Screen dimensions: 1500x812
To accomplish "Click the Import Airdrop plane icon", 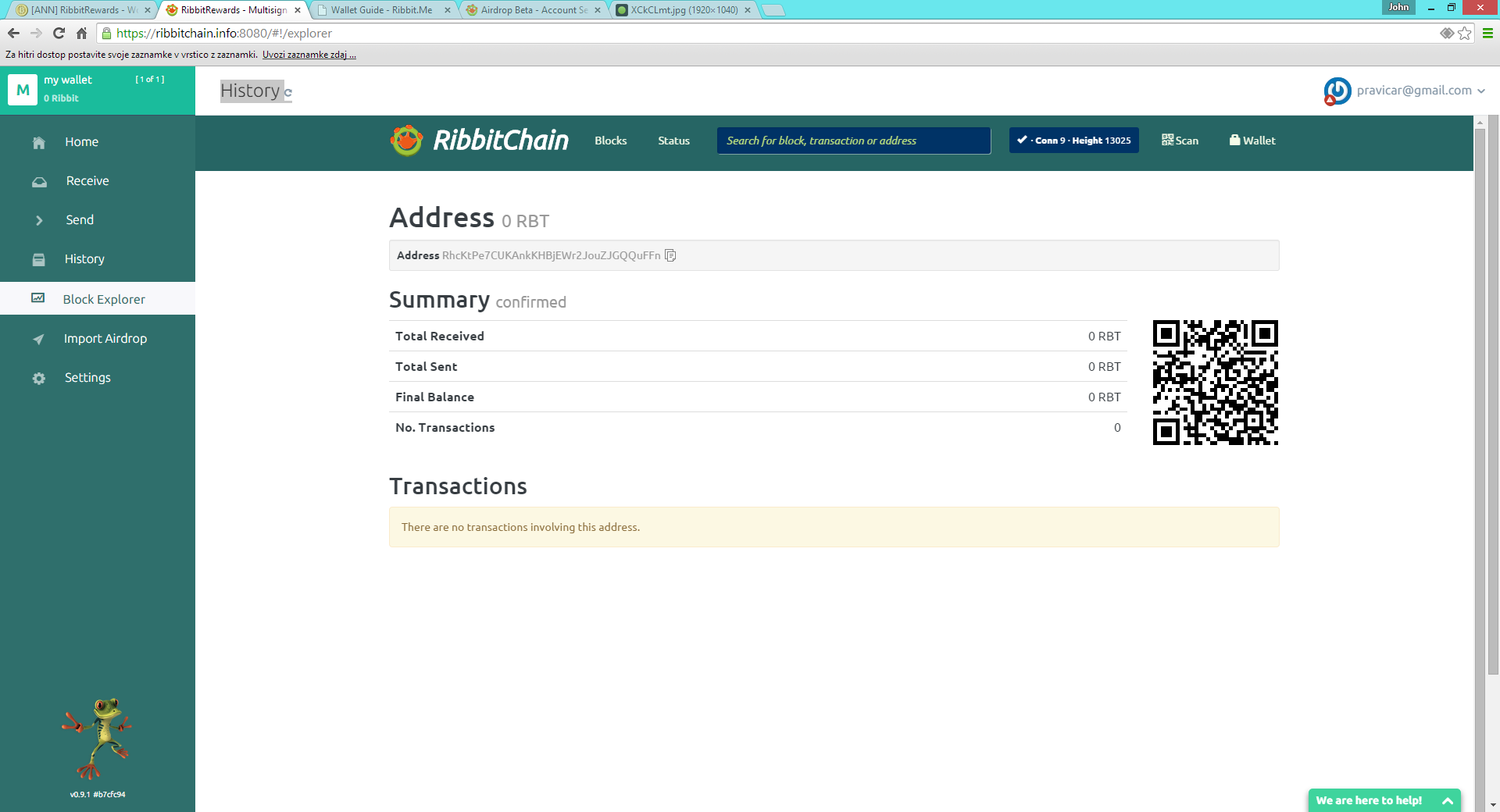I will [x=39, y=339].
